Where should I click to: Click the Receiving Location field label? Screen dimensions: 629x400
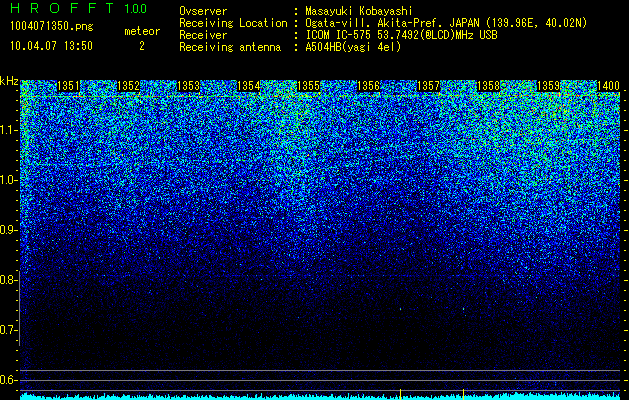click(x=233, y=23)
